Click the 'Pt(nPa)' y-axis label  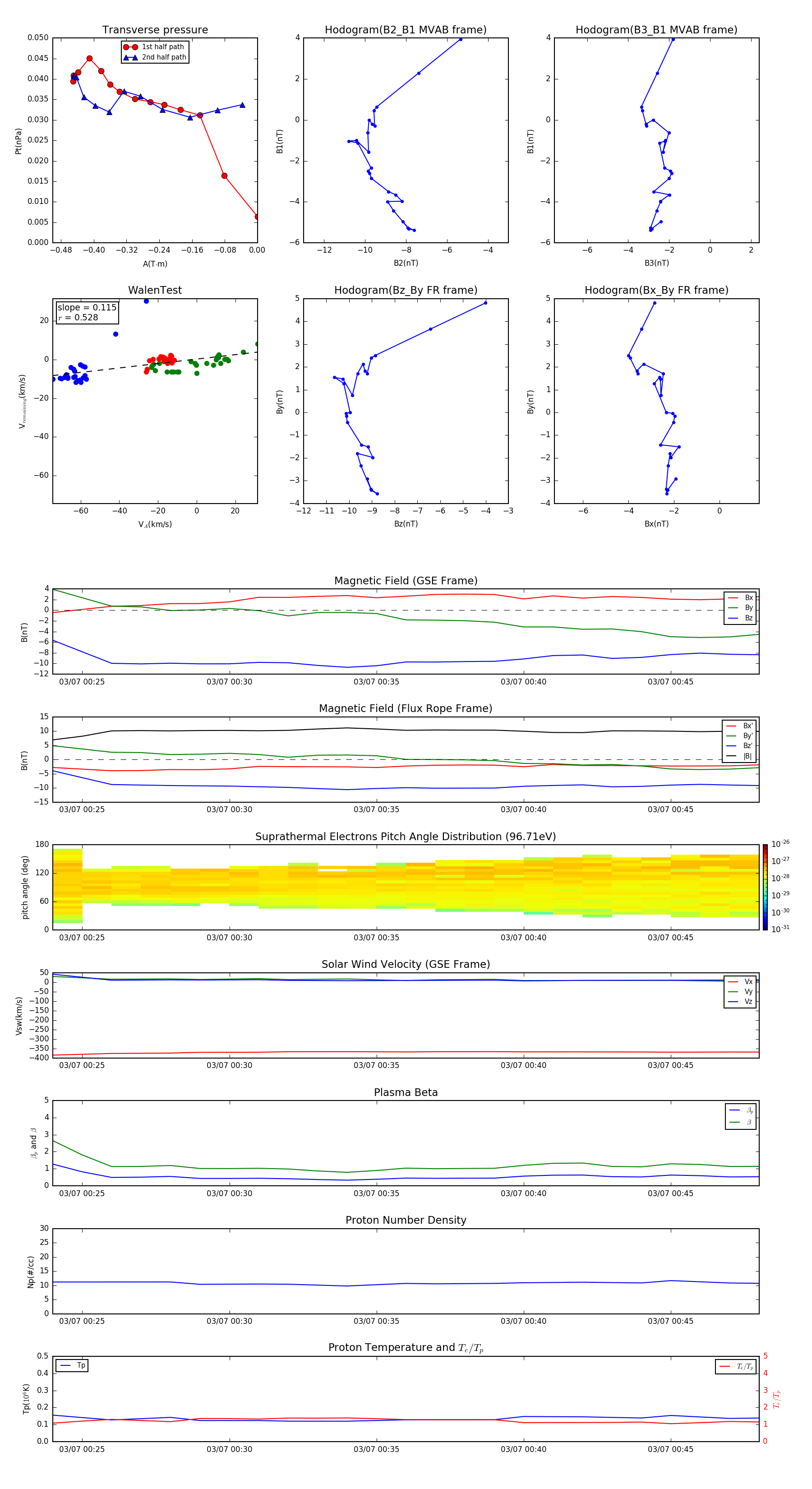pos(18,140)
